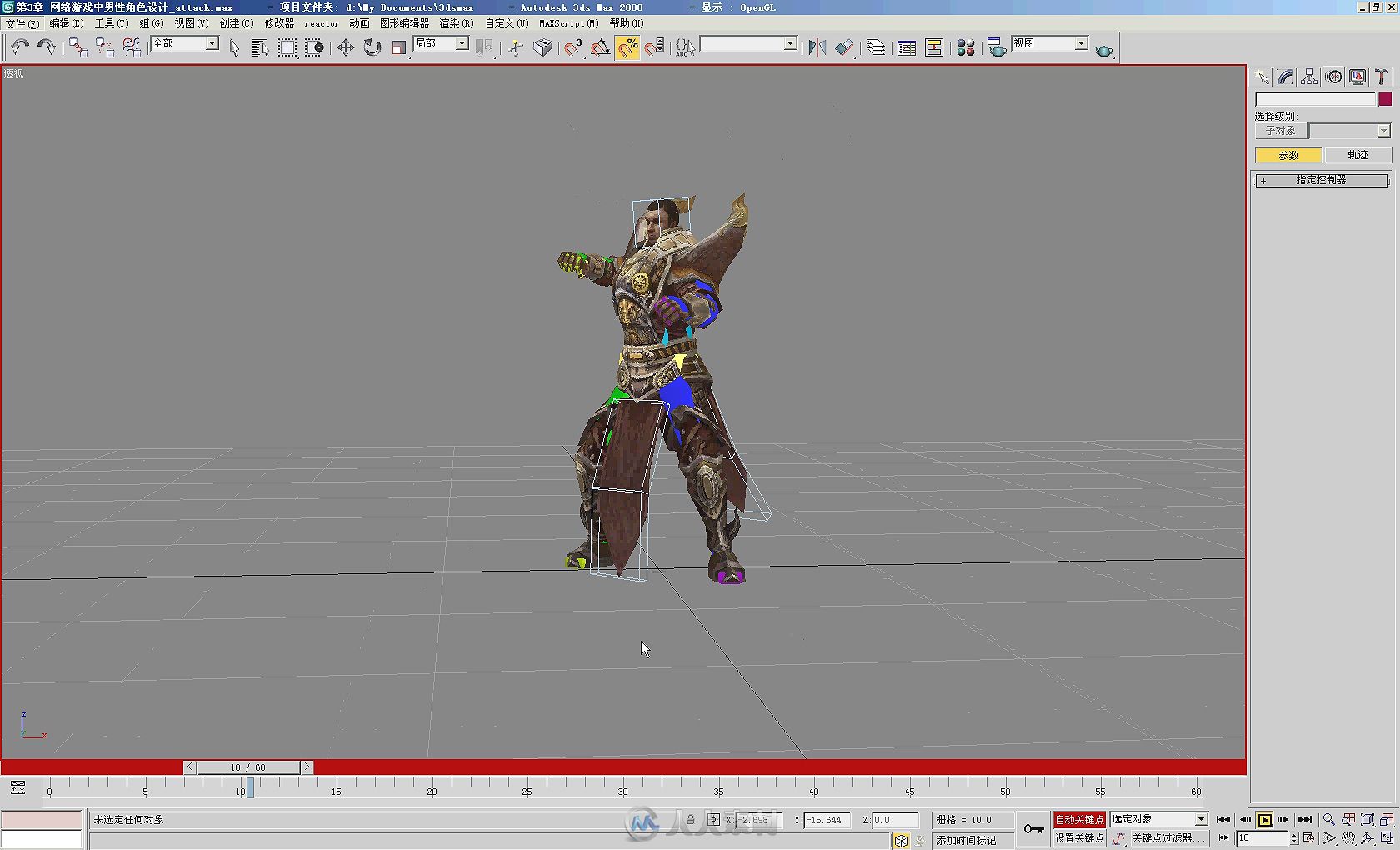Open the 文件 menu
The height and width of the screenshot is (850, 1400).
22,23
